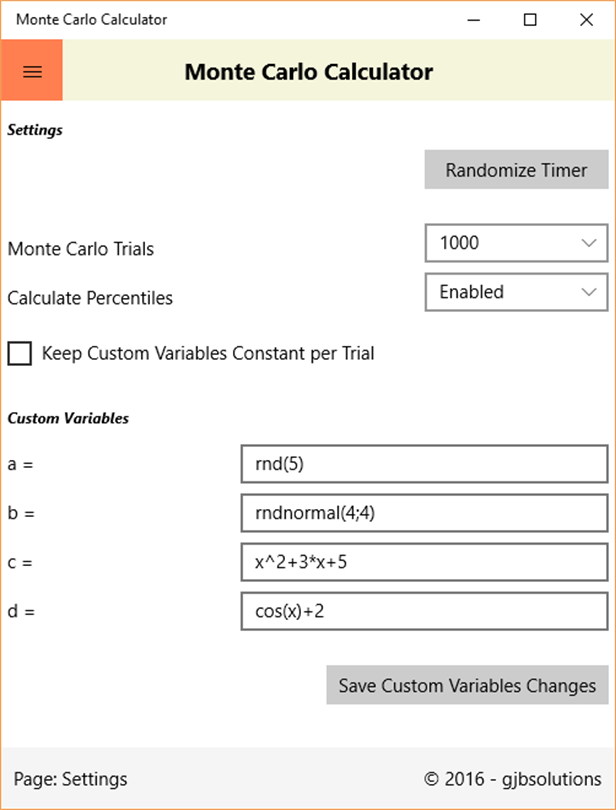Enable Keep Custom Variables Constant checkbox
Image resolution: width=616 pixels, height=810 pixels.
pyautogui.click(x=20, y=354)
